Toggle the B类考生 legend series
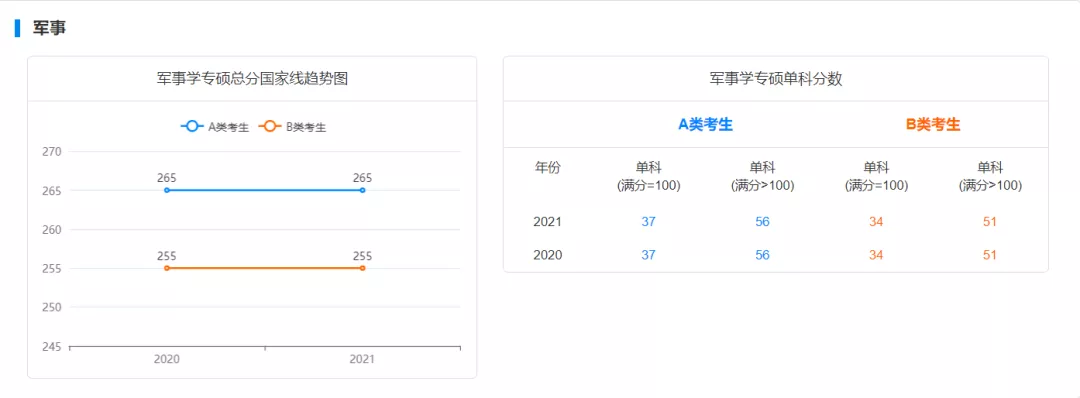1080x398 pixels. 292,127
